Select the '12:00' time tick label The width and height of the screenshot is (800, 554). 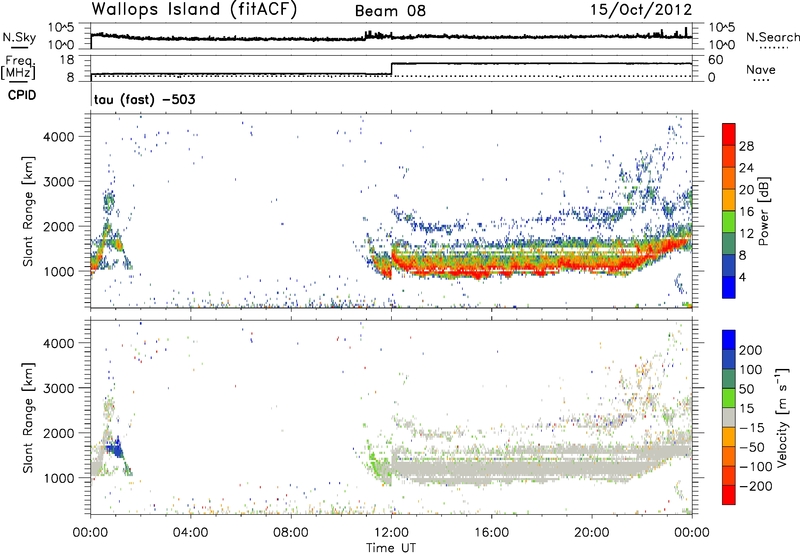click(391, 533)
